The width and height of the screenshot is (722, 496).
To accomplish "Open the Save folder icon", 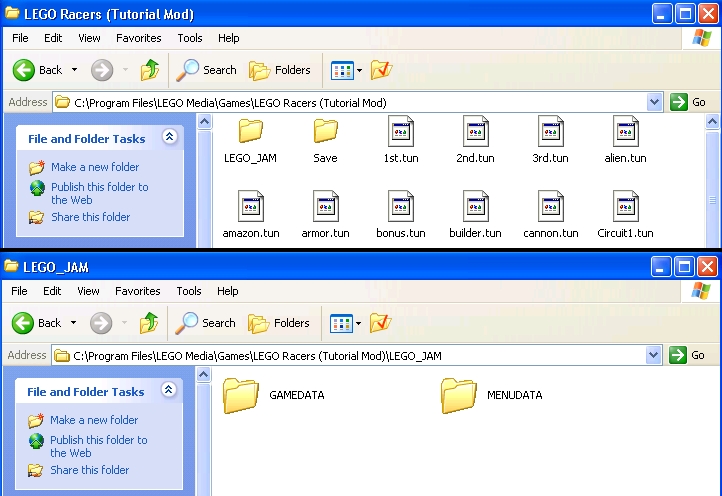I will click(326, 131).
